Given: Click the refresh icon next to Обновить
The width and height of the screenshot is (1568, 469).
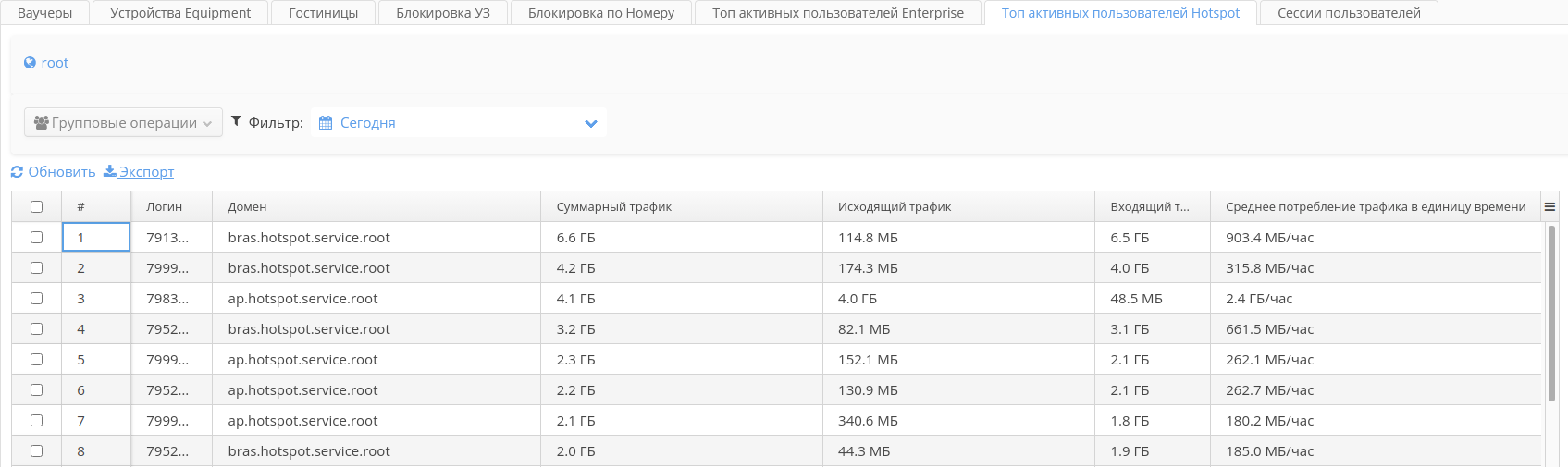Looking at the screenshot, I should pos(17,172).
